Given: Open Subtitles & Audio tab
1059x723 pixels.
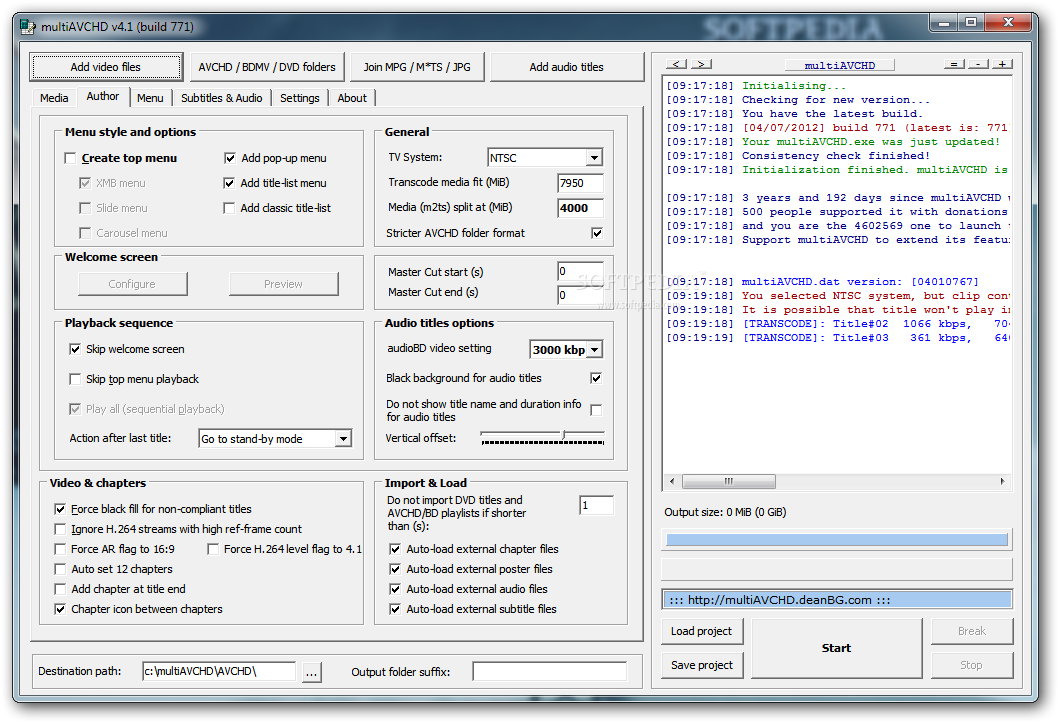Looking at the screenshot, I should pyautogui.click(x=222, y=98).
